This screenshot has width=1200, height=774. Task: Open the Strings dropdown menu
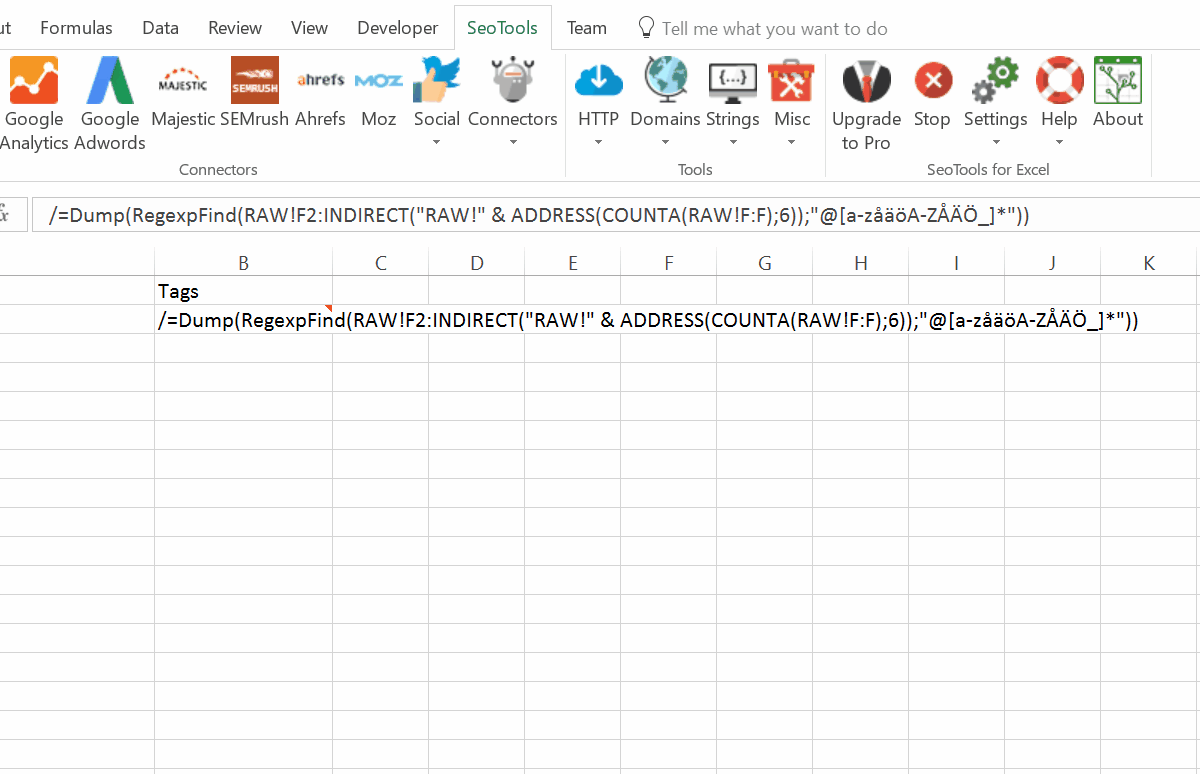click(732, 143)
